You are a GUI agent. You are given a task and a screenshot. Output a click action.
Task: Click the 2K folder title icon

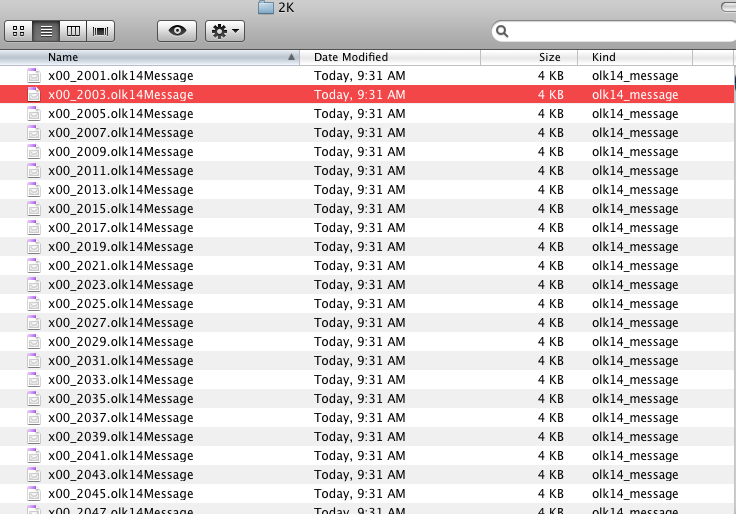click(x=266, y=7)
